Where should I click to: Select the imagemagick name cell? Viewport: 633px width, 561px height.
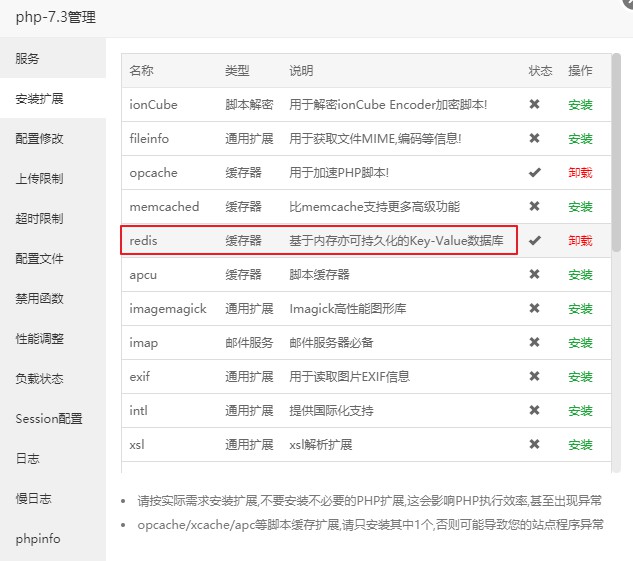tap(168, 309)
